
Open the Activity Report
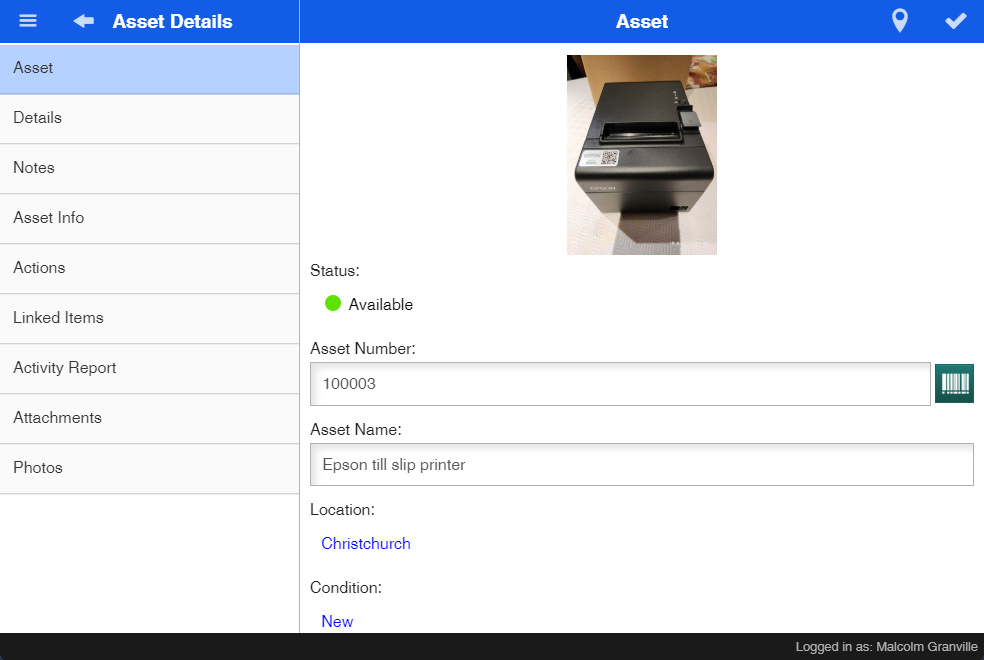point(149,369)
